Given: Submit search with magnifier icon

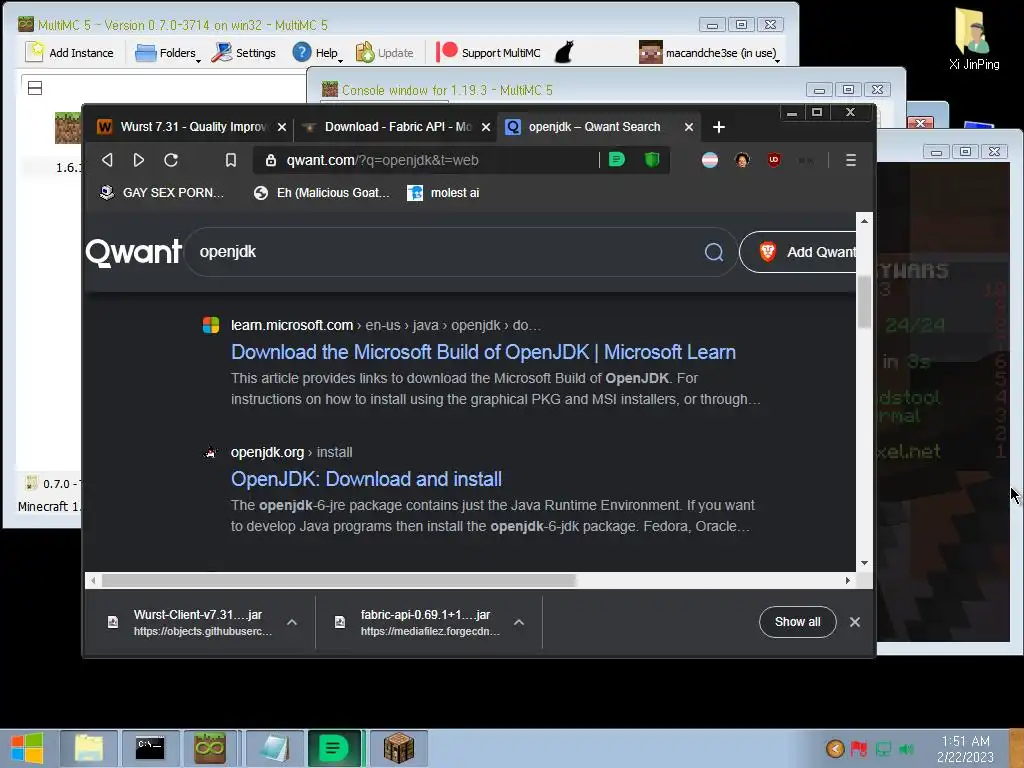Looking at the screenshot, I should (714, 252).
